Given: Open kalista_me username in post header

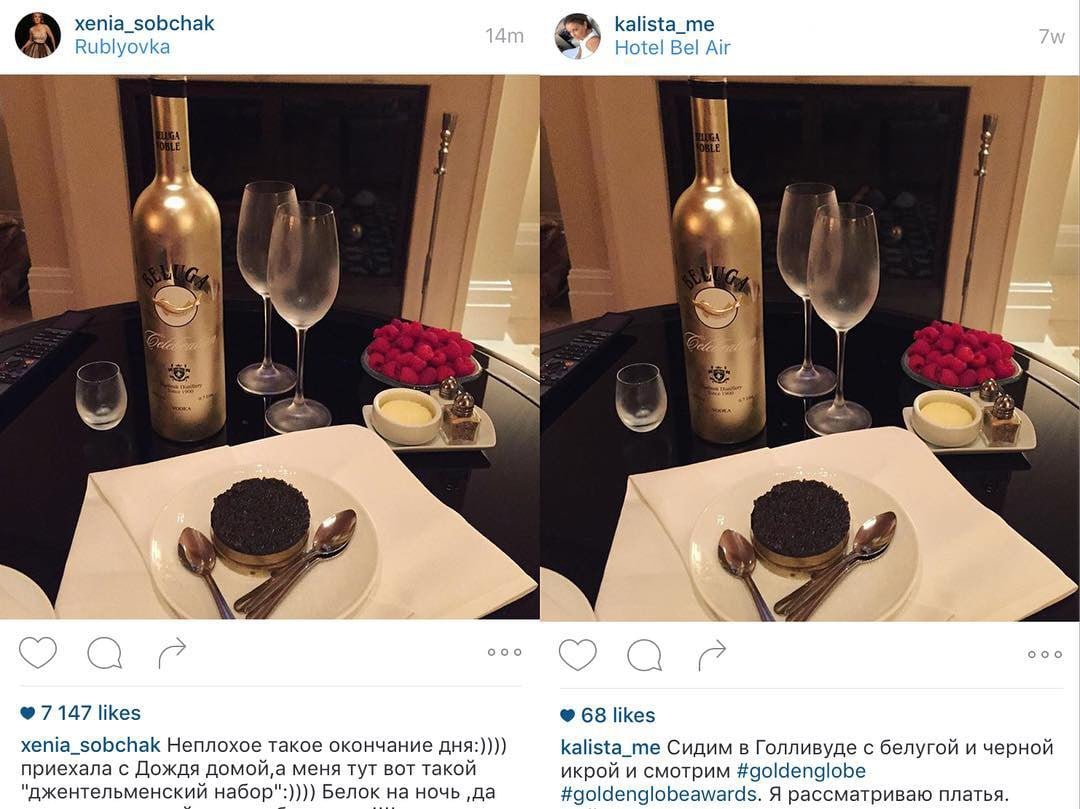Looking at the screenshot, I should pyautogui.click(x=664, y=24).
